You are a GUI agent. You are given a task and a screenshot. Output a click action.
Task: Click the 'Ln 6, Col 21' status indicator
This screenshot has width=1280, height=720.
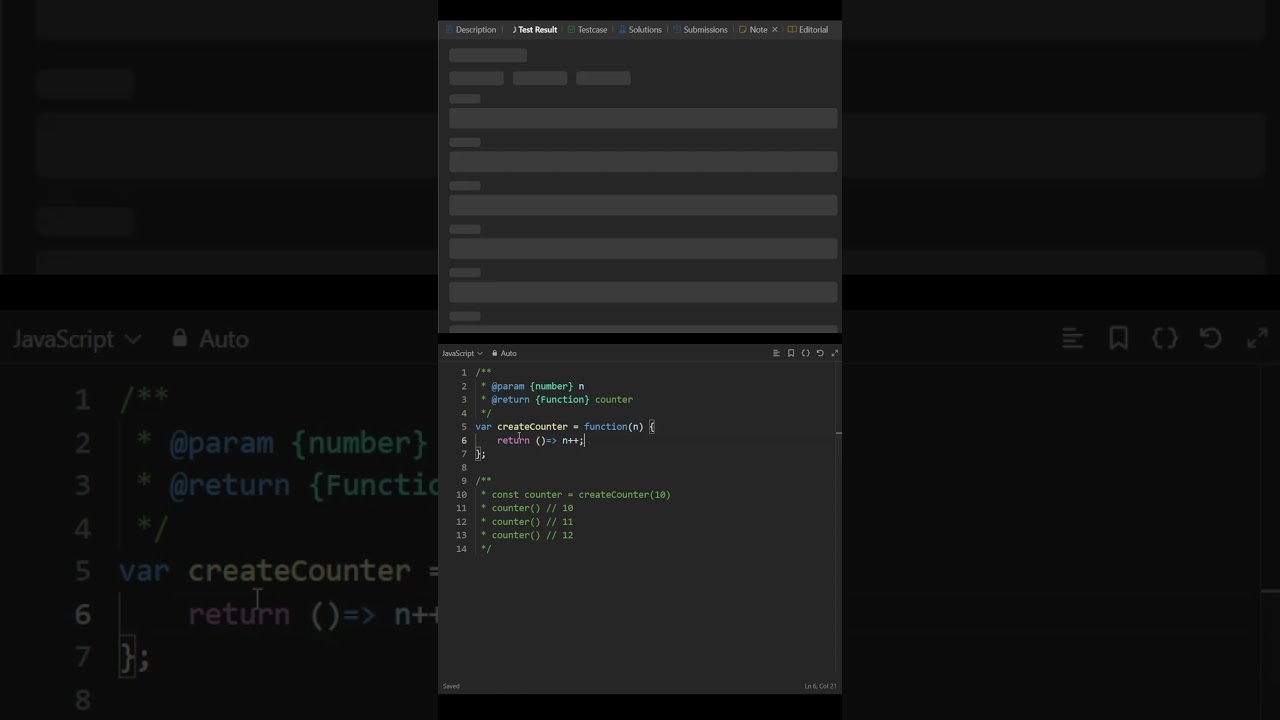[x=821, y=686]
